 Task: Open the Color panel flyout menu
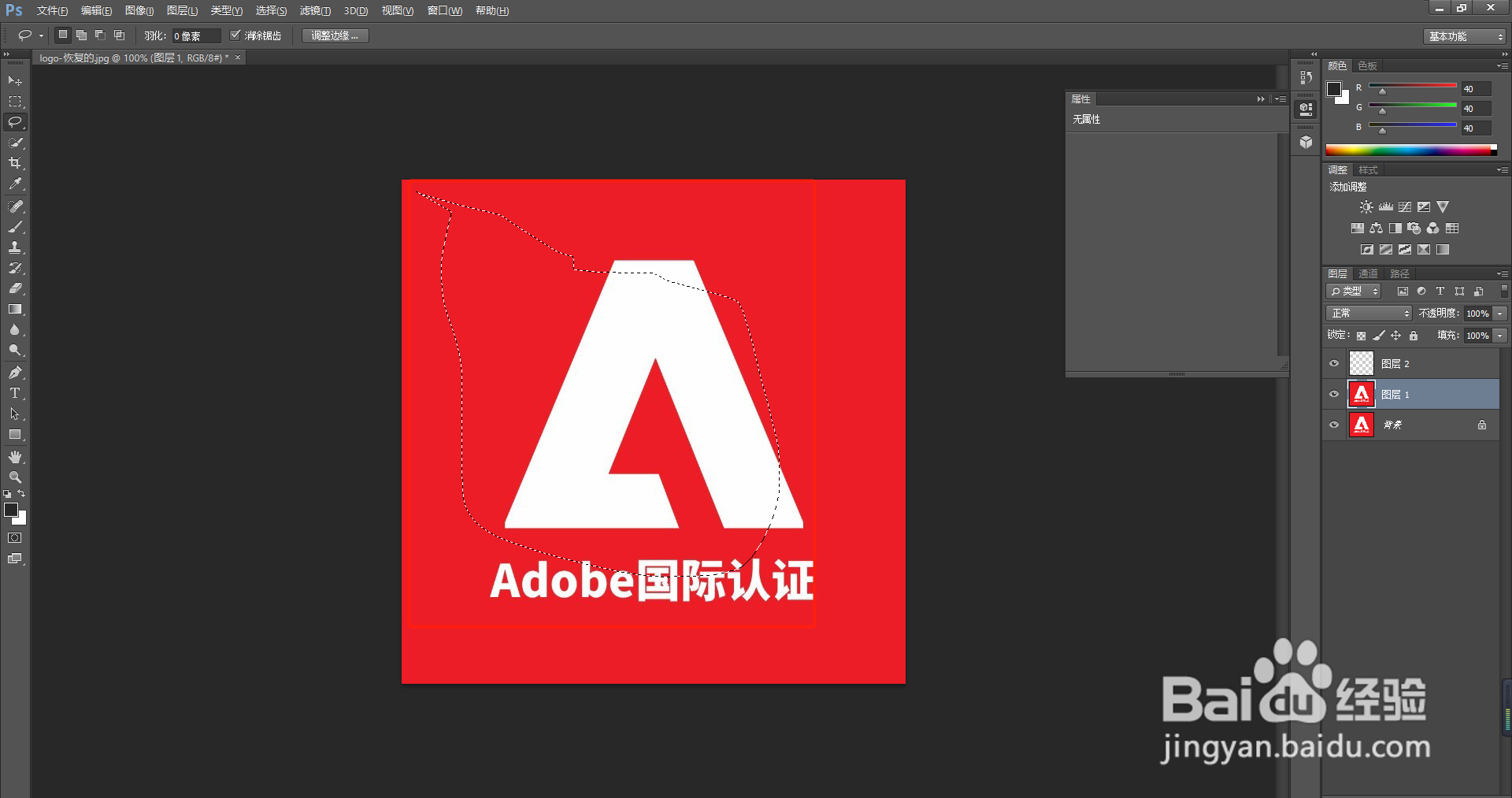point(1503,66)
